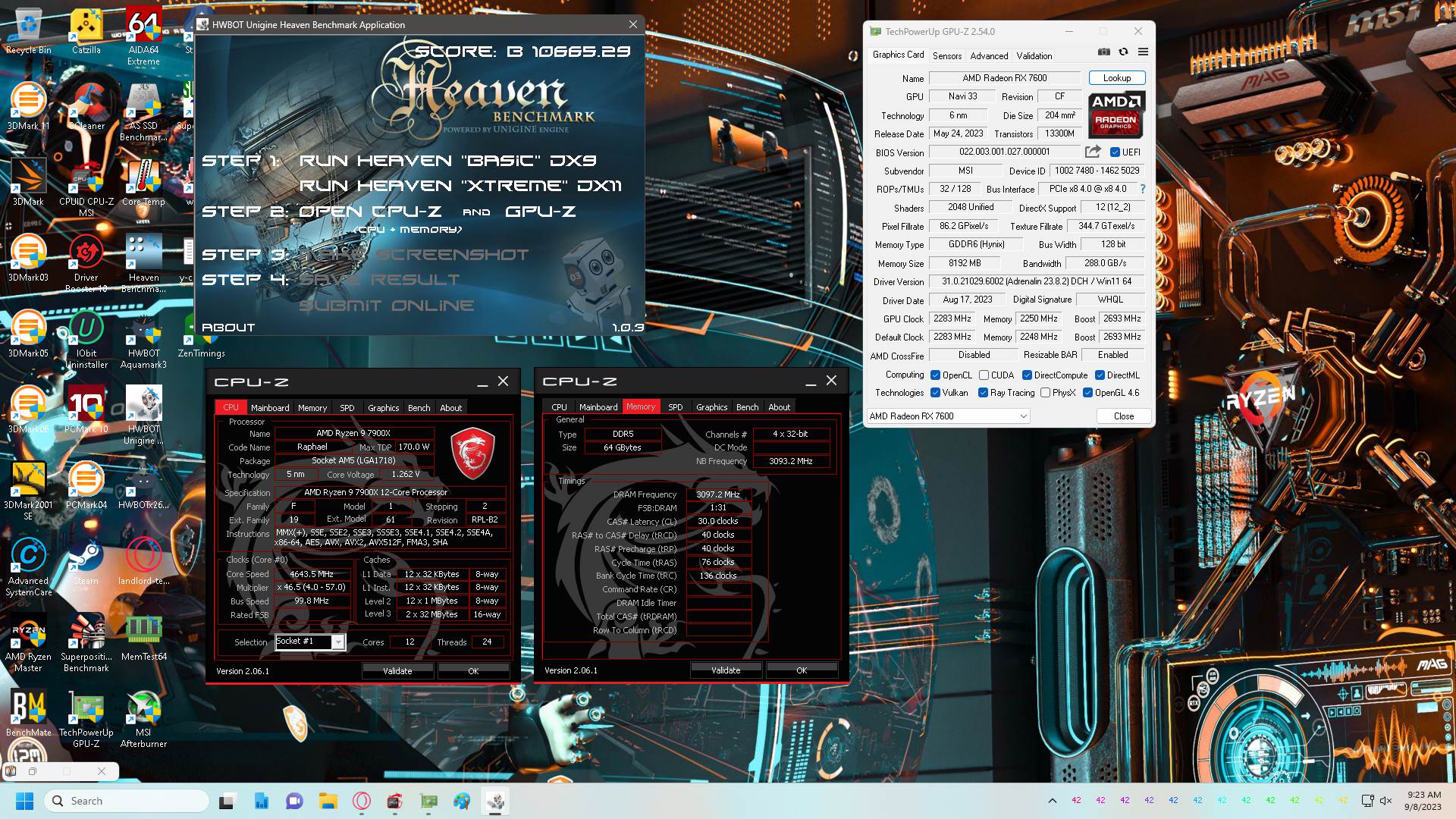1456x819 pixels.
Task: Launch AIDA64 Extreme from the desktop
Action: pyautogui.click(x=143, y=37)
